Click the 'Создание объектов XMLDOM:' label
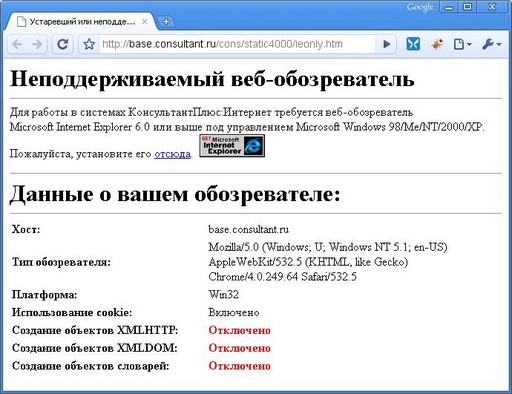The image size is (512, 394). [x=95, y=348]
